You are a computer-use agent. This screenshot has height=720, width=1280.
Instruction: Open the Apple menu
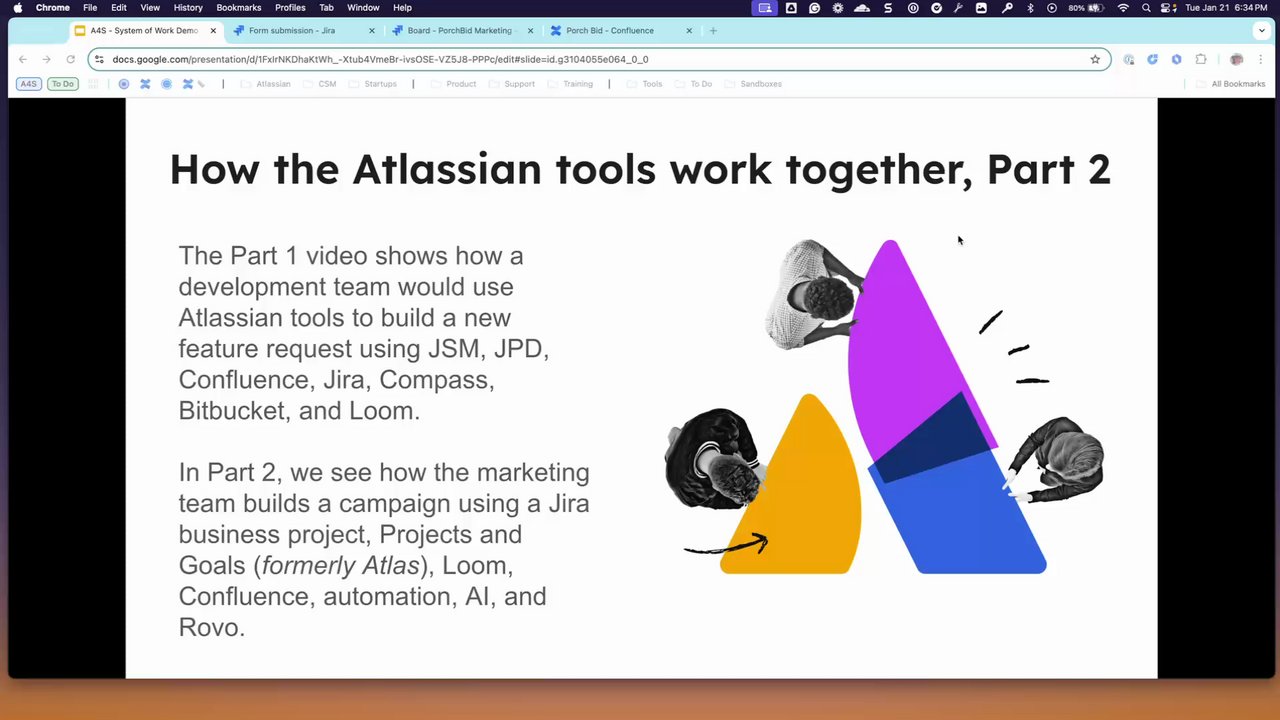click(x=17, y=8)
